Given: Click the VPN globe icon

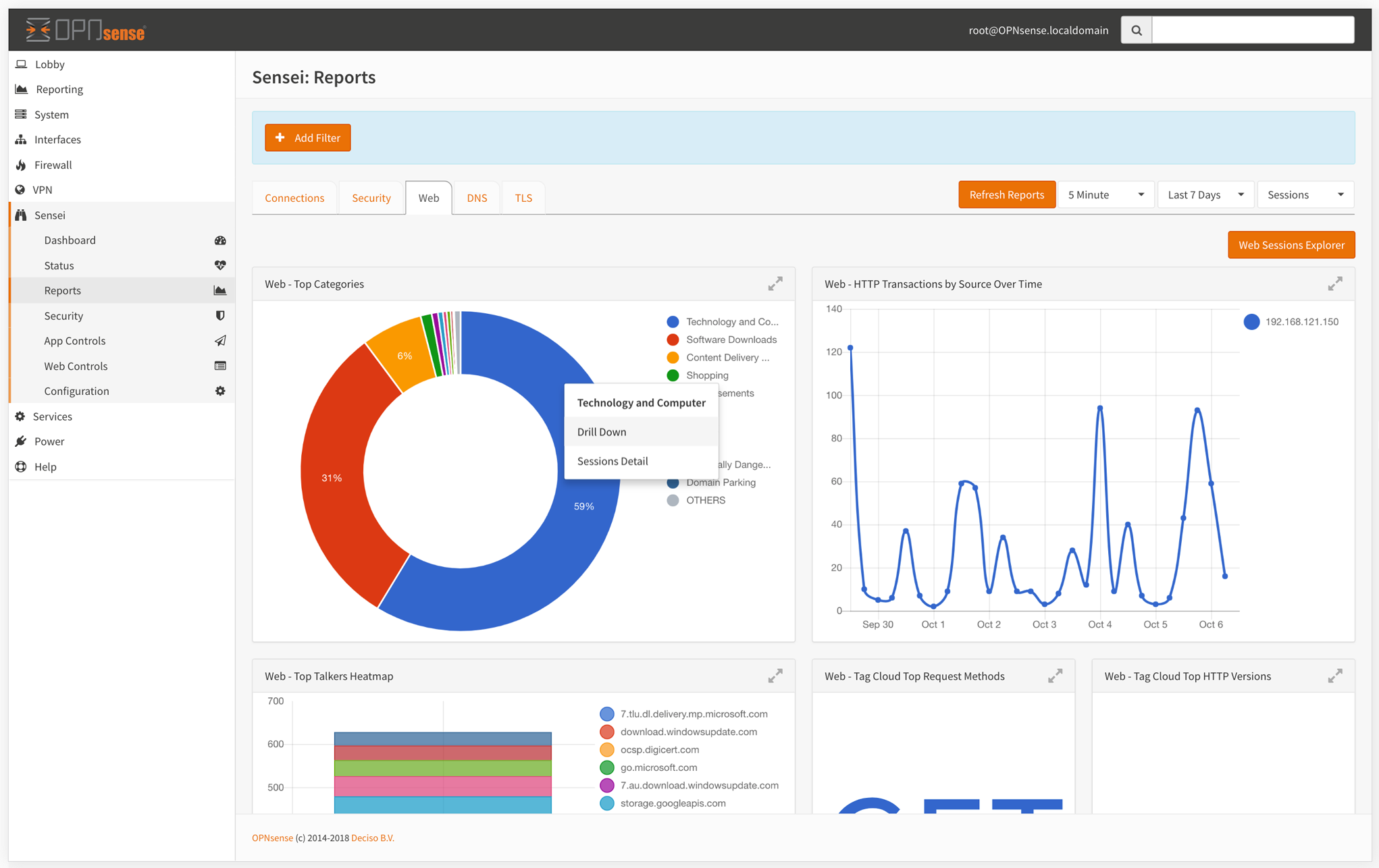Looking at the screenshot, I should click(x=20, y=190).
